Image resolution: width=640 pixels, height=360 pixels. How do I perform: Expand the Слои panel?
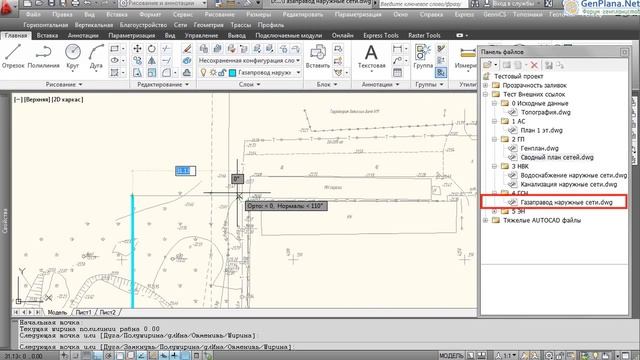coord(249,84)
